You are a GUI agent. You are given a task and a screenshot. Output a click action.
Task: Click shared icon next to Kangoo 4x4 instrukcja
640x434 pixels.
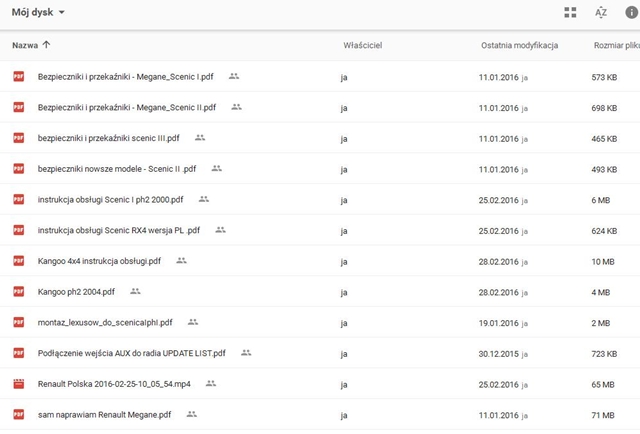pyautogui.click(x=181, y=260)
